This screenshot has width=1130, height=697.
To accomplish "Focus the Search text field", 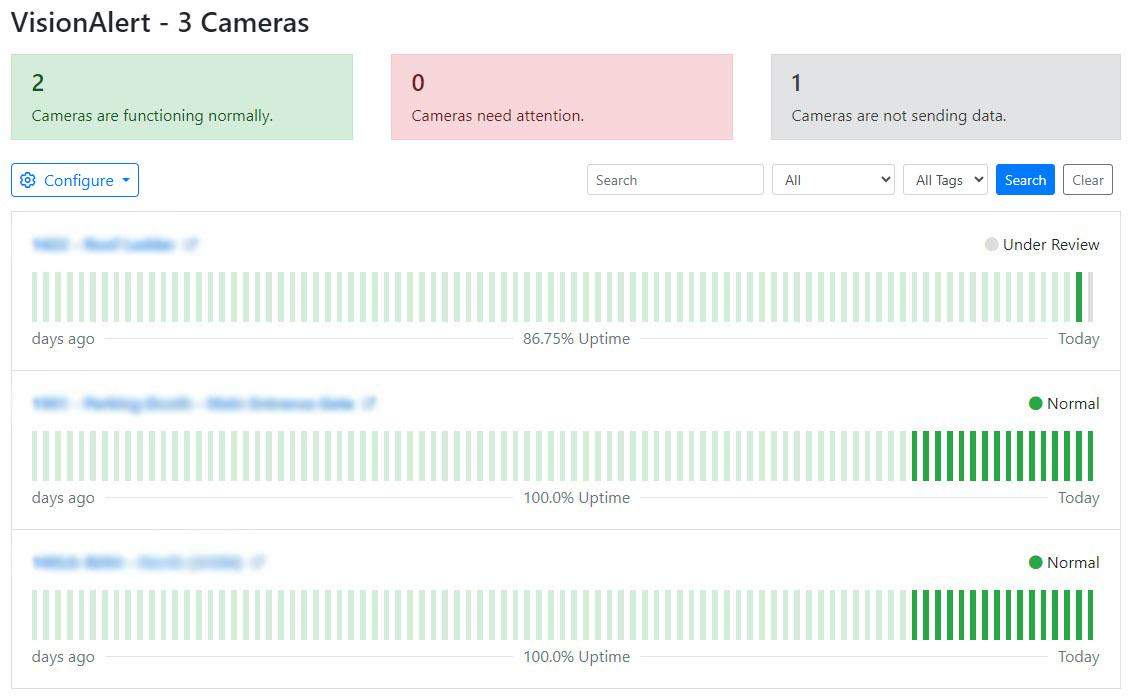I will 675,180.
